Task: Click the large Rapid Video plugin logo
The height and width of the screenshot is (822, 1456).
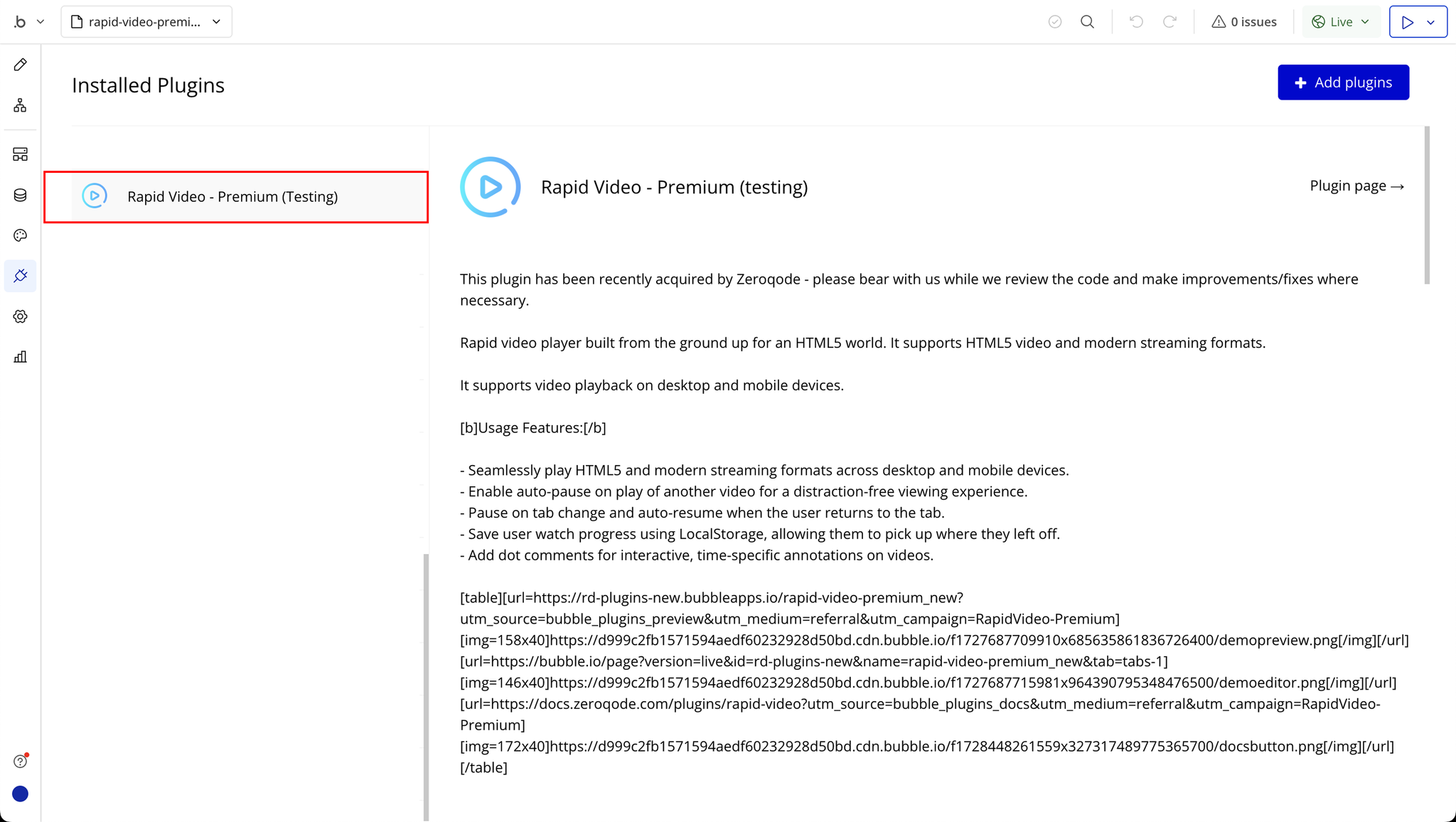Action: 491,187
